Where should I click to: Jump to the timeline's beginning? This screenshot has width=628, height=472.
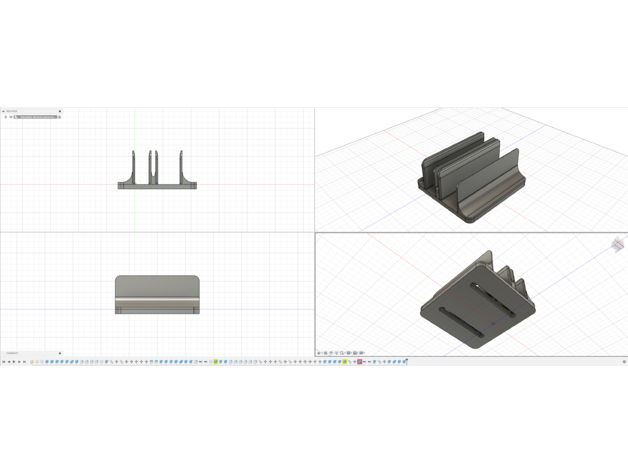click(x=3, y=362)
